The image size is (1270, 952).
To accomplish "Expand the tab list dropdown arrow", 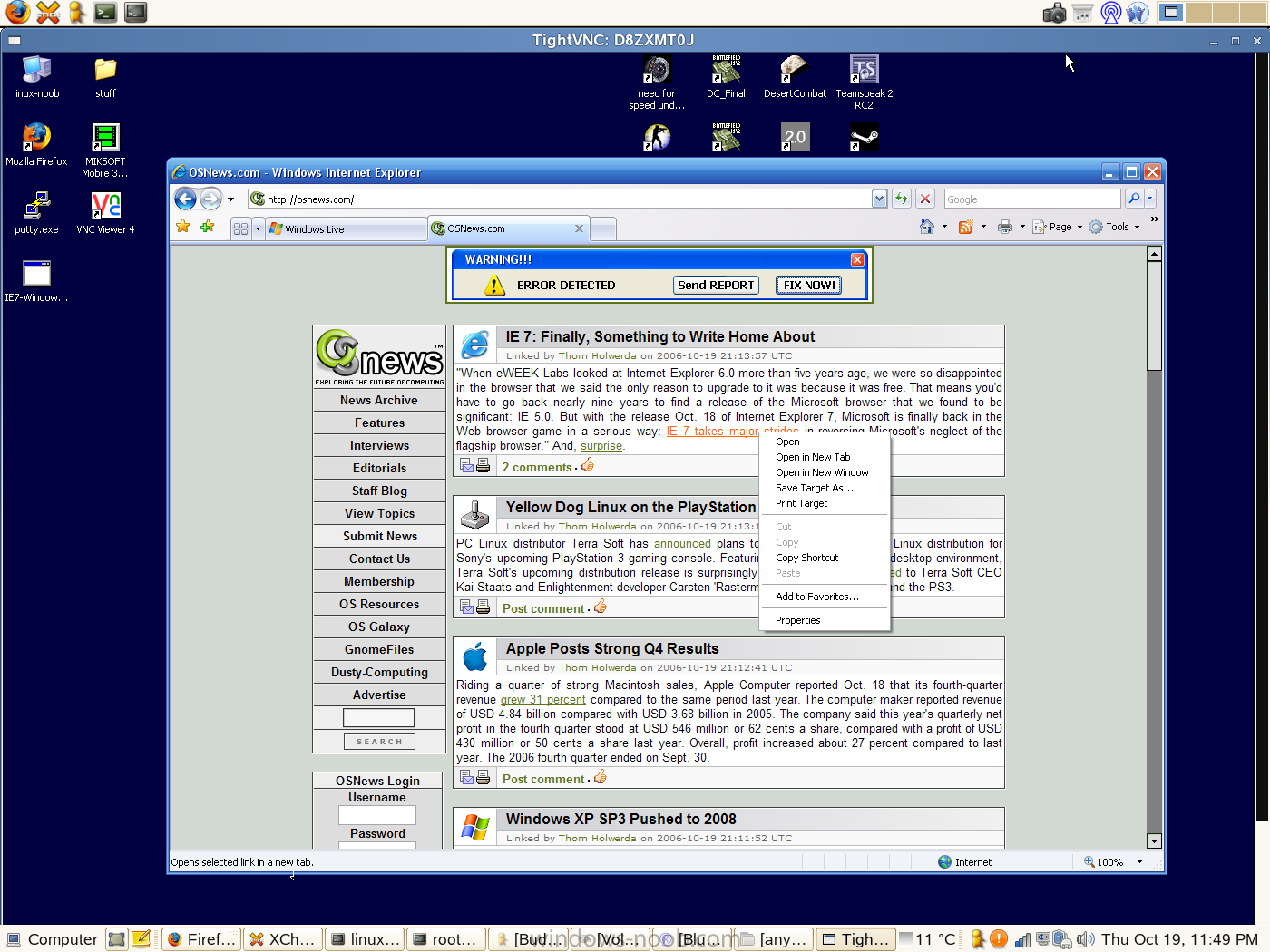I will click(258, 228).
